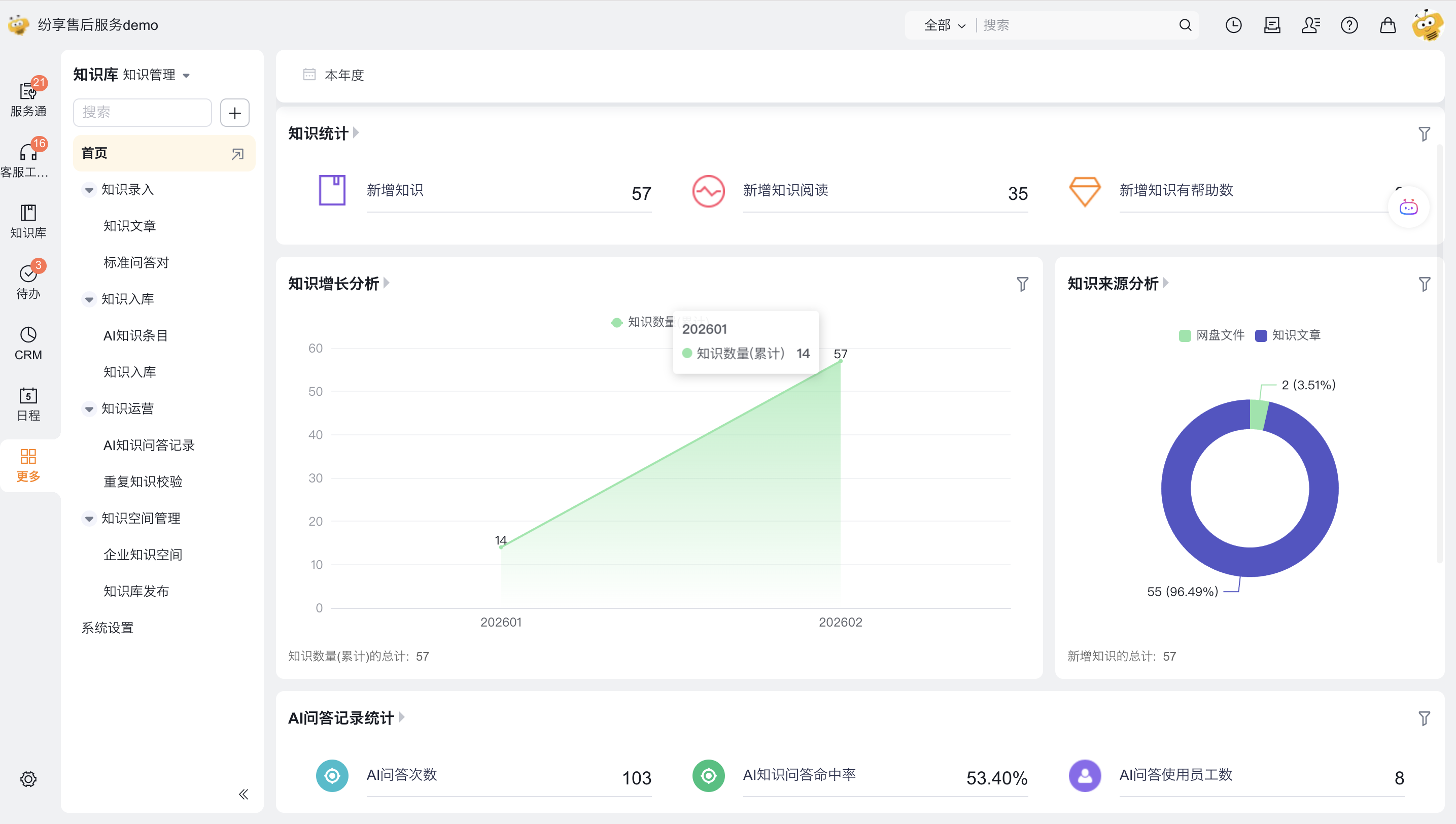Click the knowledge base search input field
The height and width of the screenshot is (824, 1456).
(x=142, y=113)
